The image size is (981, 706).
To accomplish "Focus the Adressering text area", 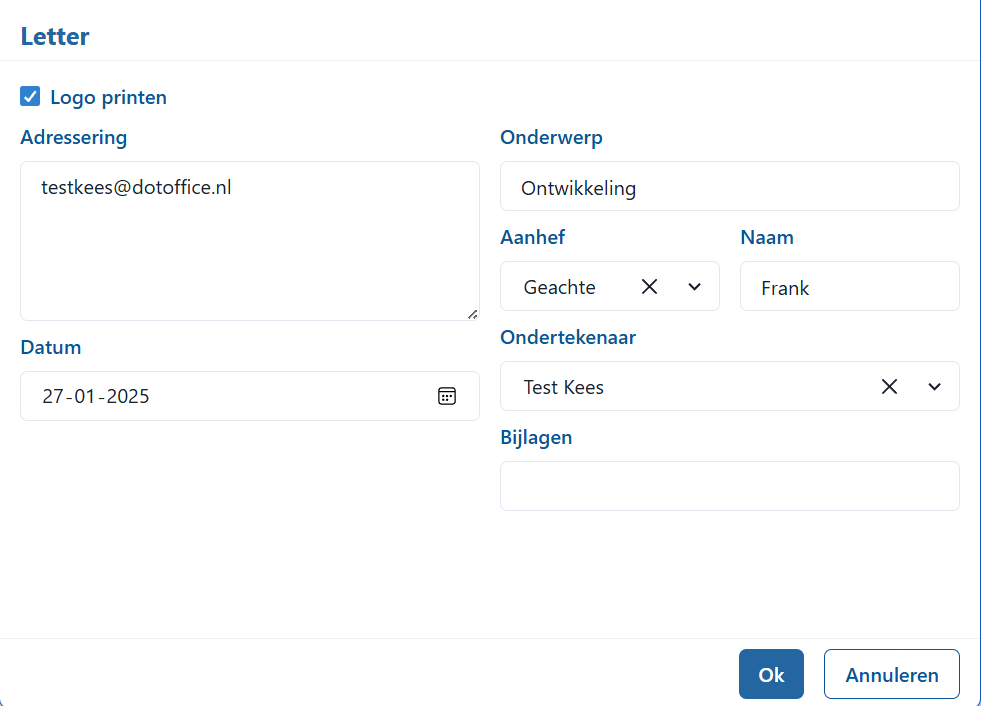I will pyautogui.click(x=250, y=250).
